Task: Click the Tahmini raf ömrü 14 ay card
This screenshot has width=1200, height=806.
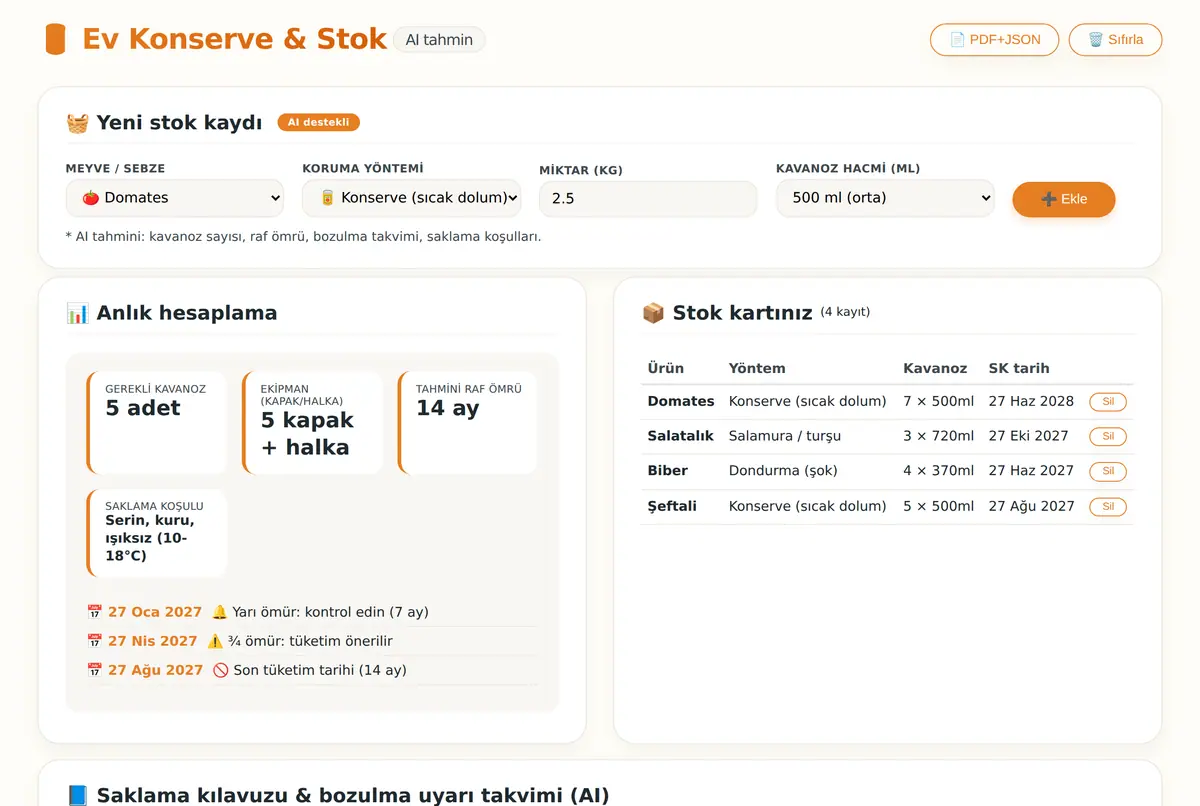Action: point(467,423)
